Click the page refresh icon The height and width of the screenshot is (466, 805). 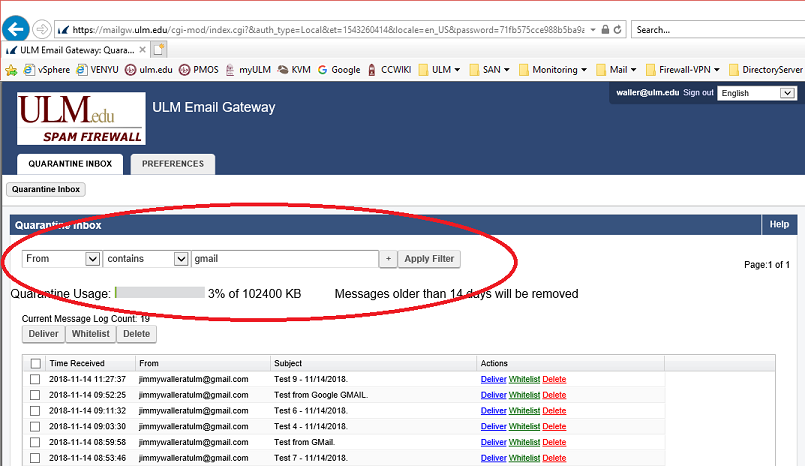point(618,30)
